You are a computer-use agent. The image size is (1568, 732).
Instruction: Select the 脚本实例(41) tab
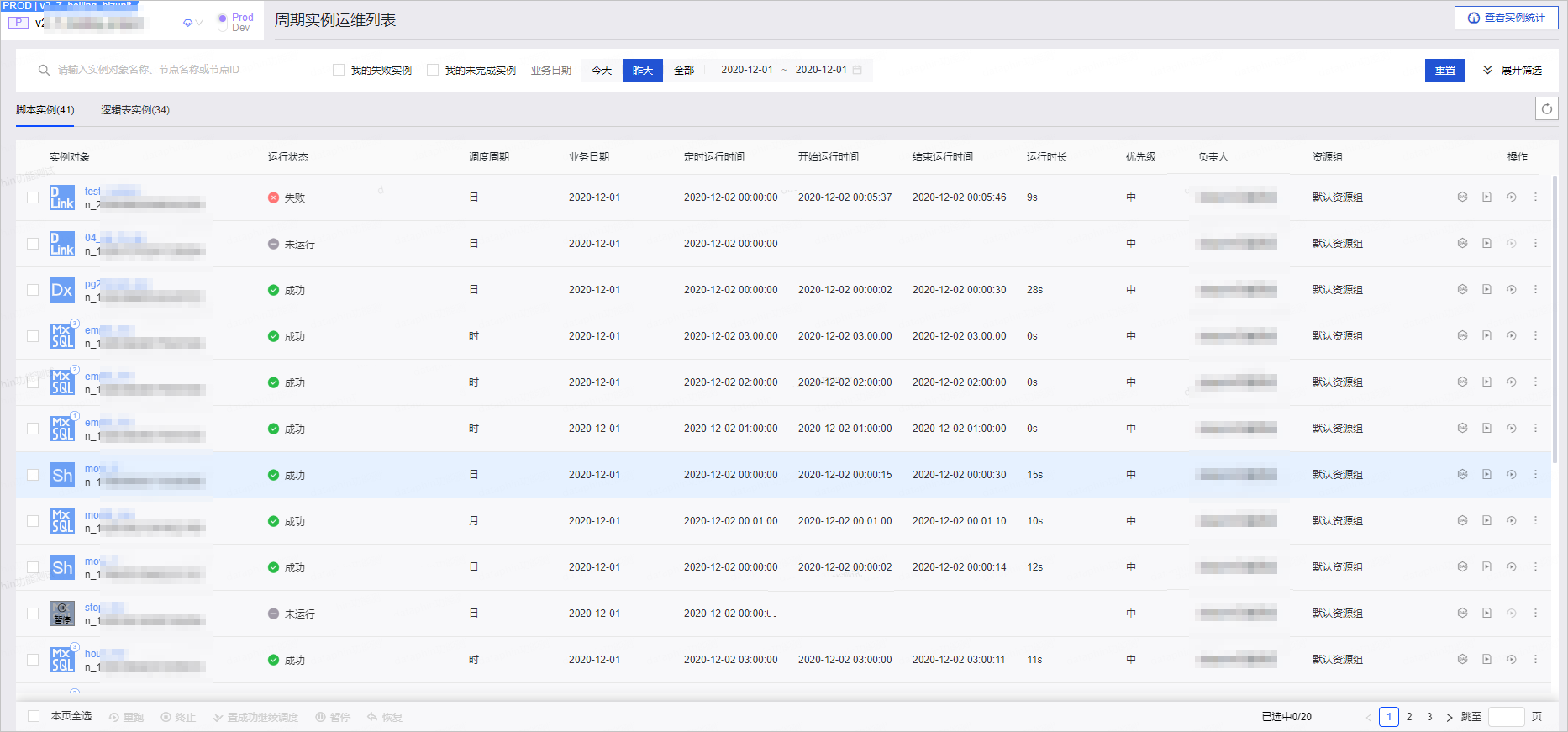(x=45, y=110)
